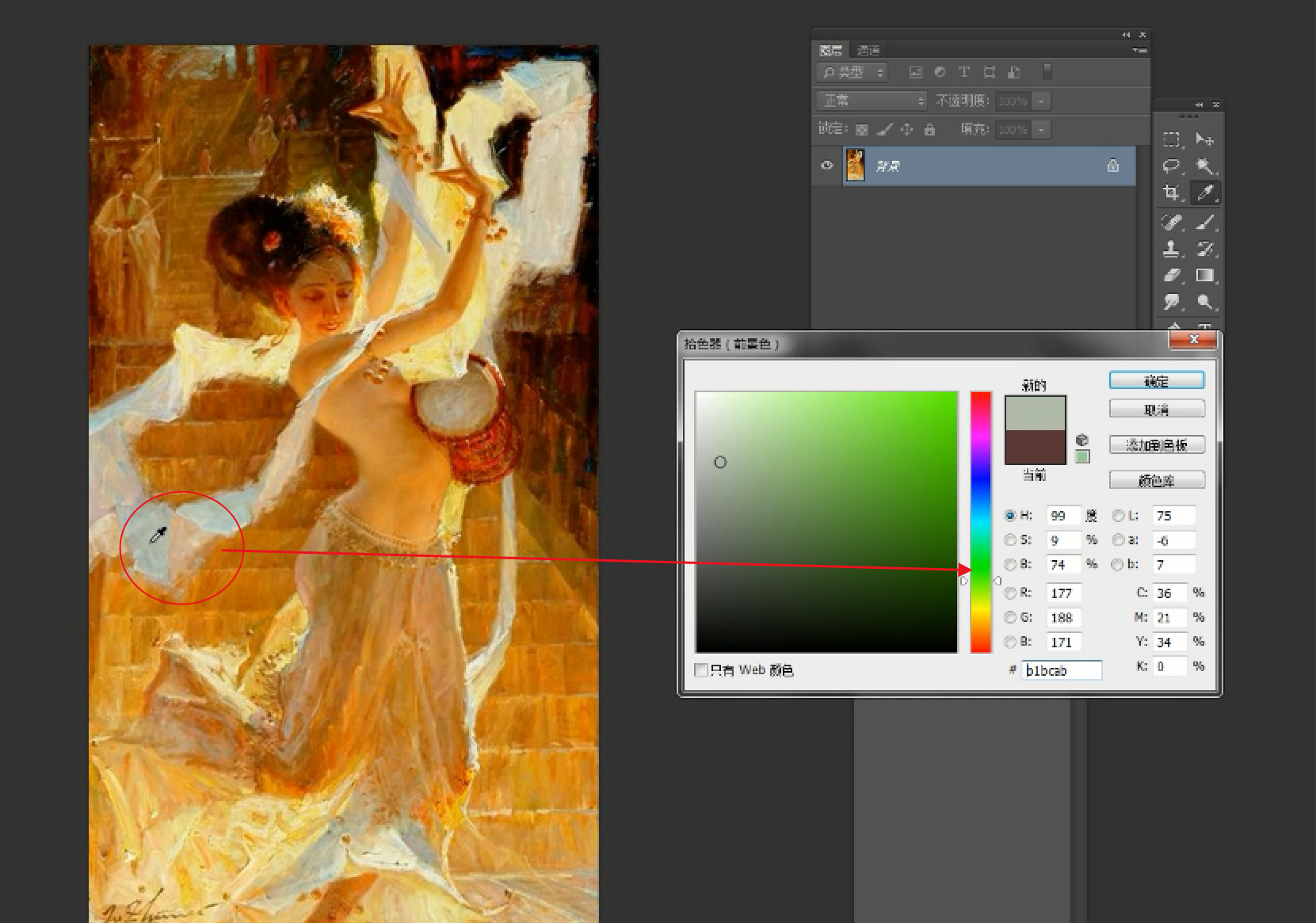Select the Lab a radio button

click(1118, 540)
